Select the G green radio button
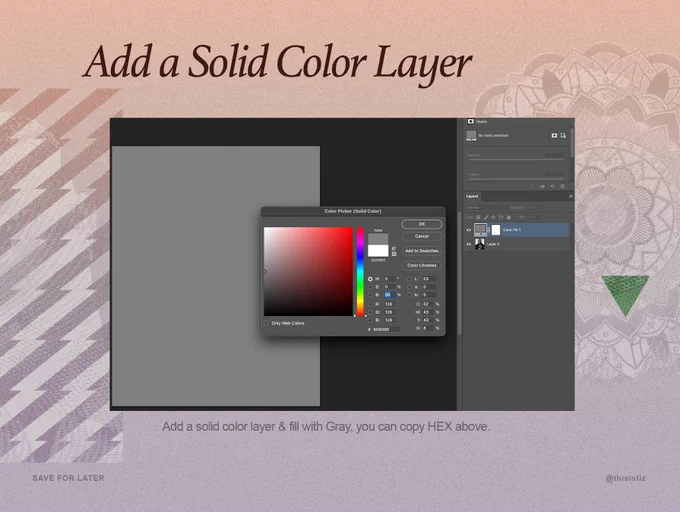Viewport: 680px width, 512px height. coord(370,312)
